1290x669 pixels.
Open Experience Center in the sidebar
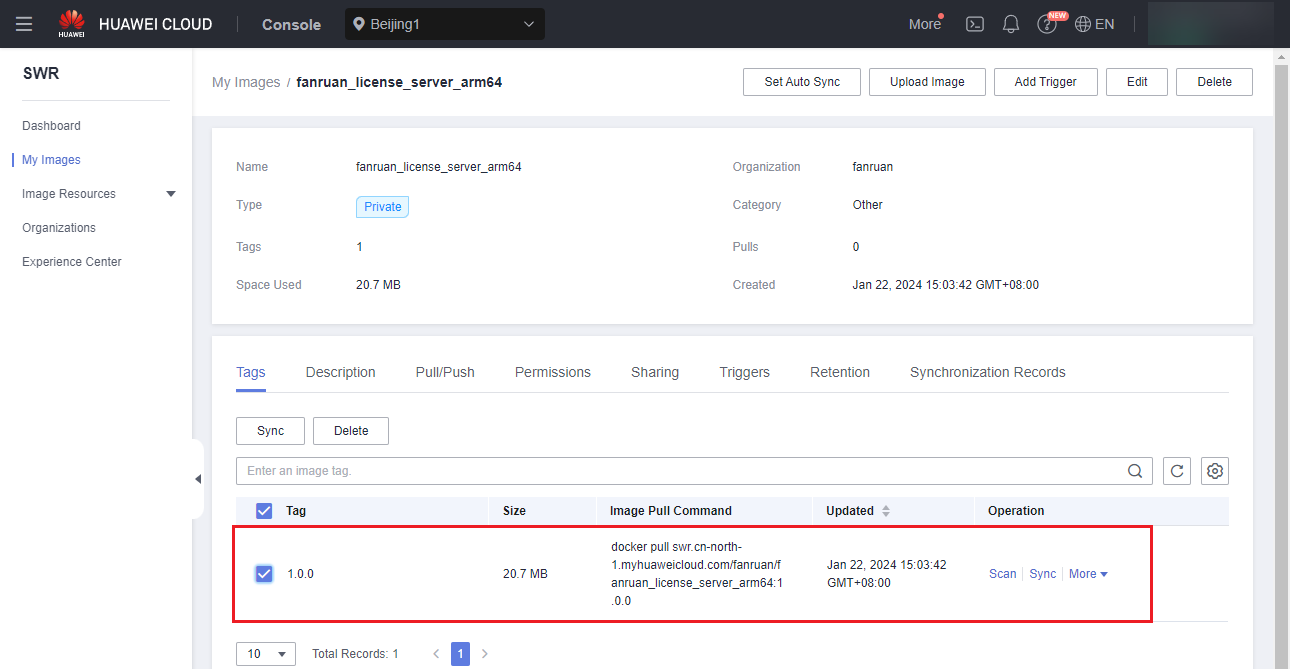click(x=72, y=262)
